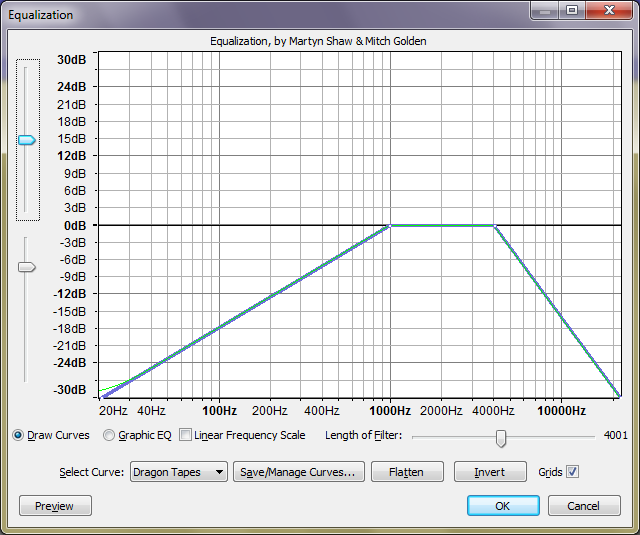The image size is (640, 535).
Task: Cancel the Equalization dialog
Action: pyautogui.click(x=584, y=506)
